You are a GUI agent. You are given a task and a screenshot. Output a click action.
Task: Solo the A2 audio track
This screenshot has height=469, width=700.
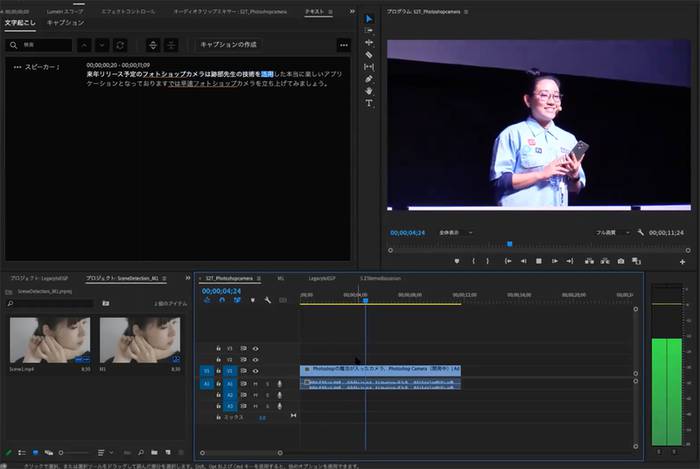pyautogui.click(x=267, y=395)
